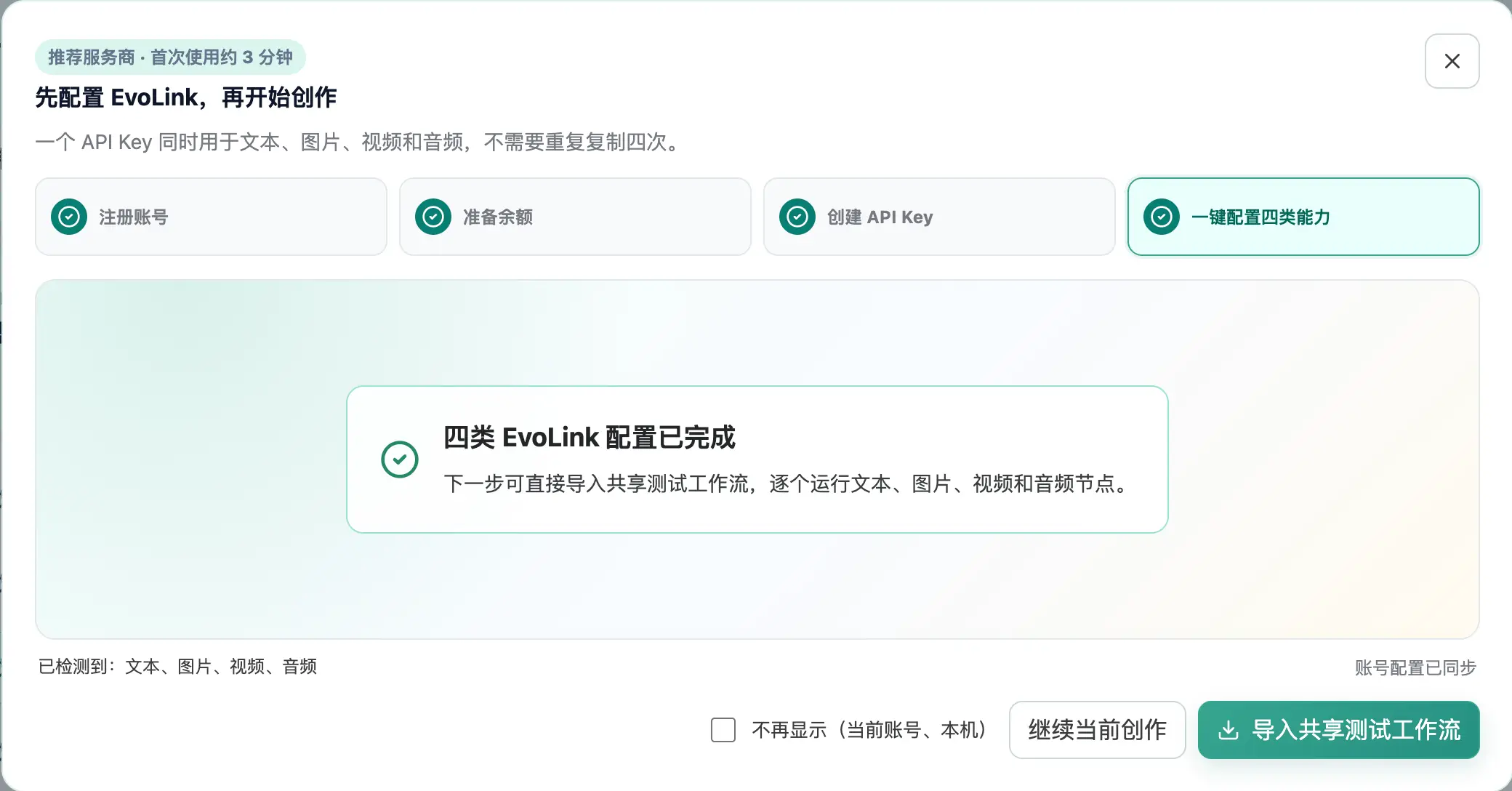Image resolution: width=1512 pixels, height=791 pixels.
Task: Open the 准备余额 step tab
Action: 575,217
